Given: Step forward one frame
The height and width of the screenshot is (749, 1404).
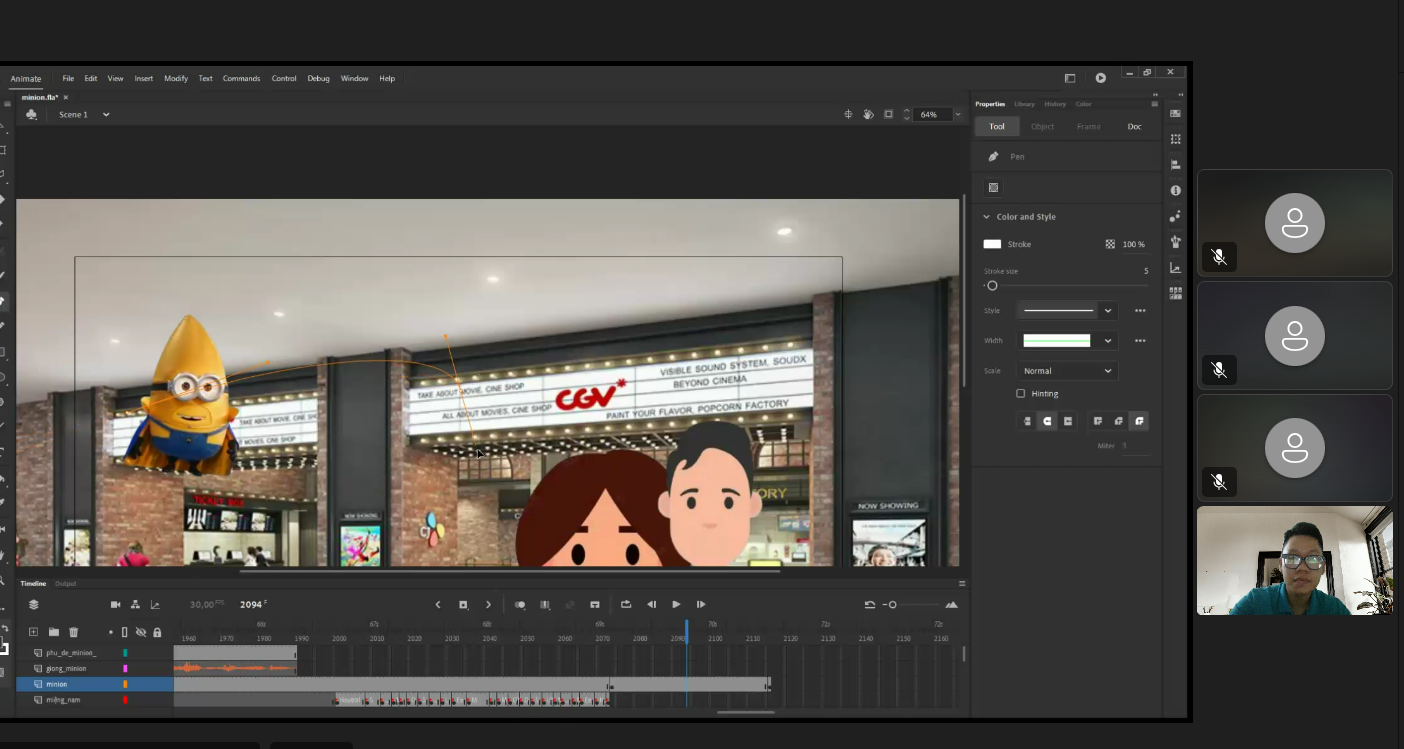Looking at the screenshot, I should coord(701,604).
